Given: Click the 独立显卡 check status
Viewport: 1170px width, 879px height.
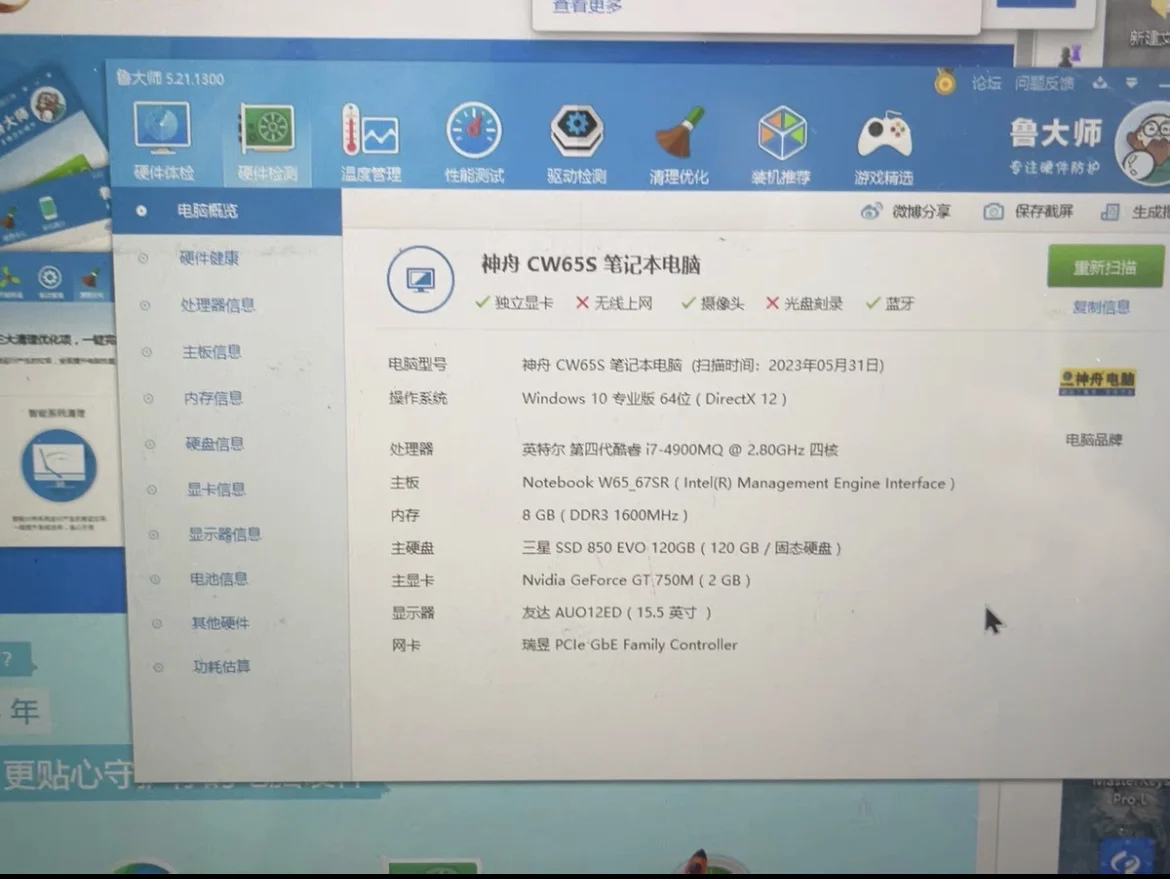Looking at the screenshot, I should point(514,303).
